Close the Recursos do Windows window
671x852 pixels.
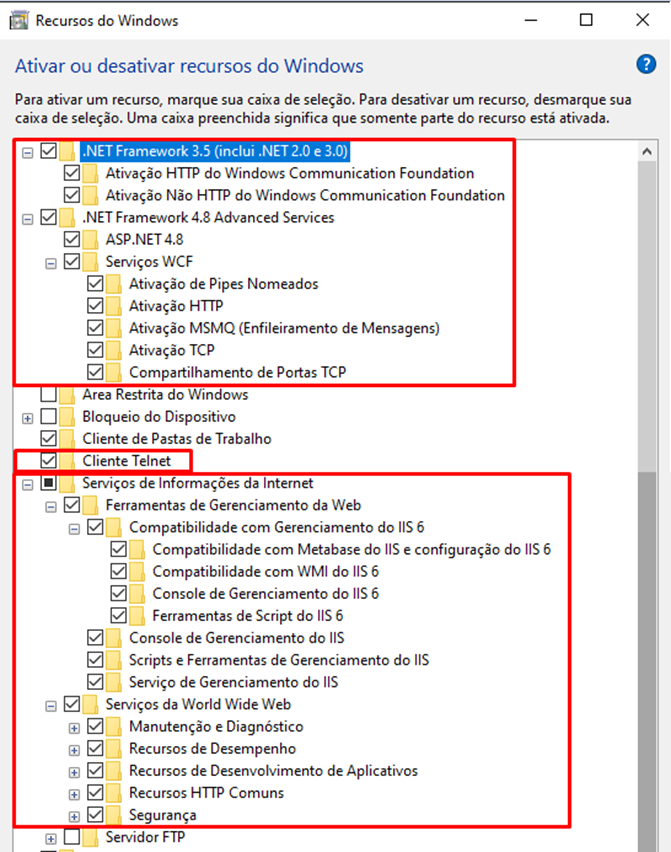pos(642,20)
